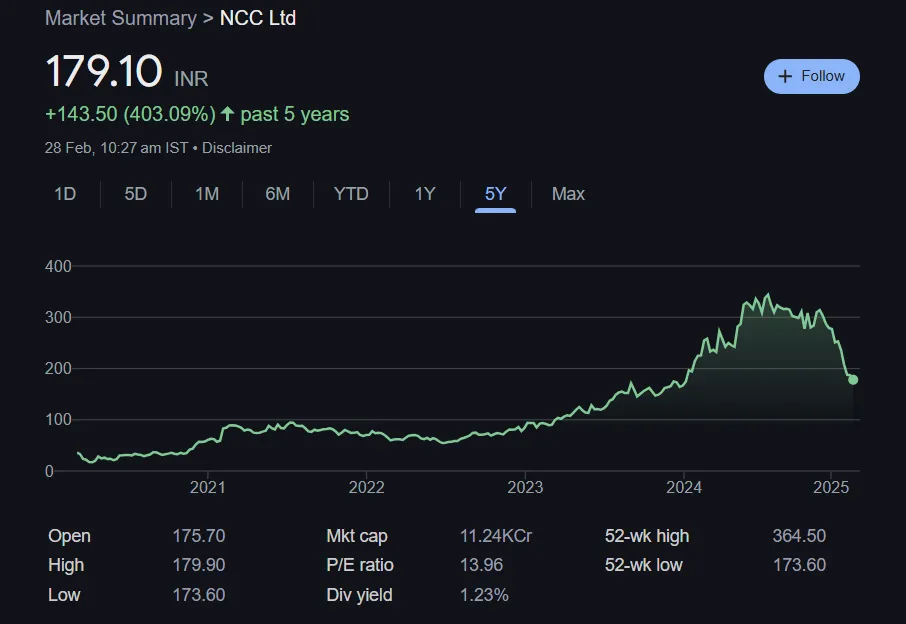This screenshot has width=906, height=624.
Task: Click the Open value 175.70
Action: click(x=199, y=536)
